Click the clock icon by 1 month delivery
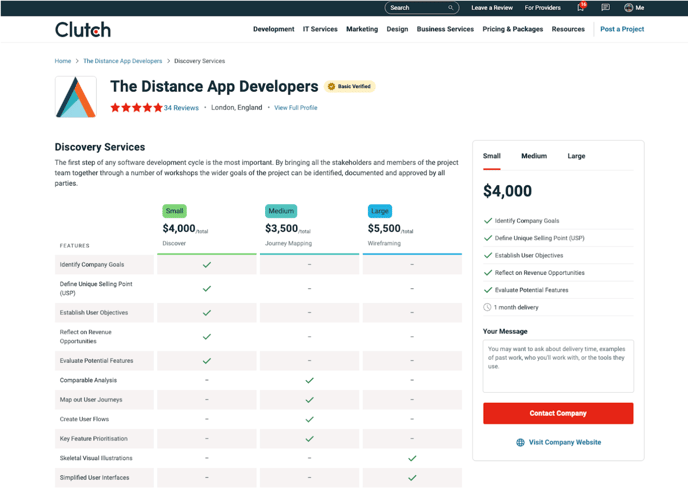Viewport: 688px width, 489px height. [487, 307]
